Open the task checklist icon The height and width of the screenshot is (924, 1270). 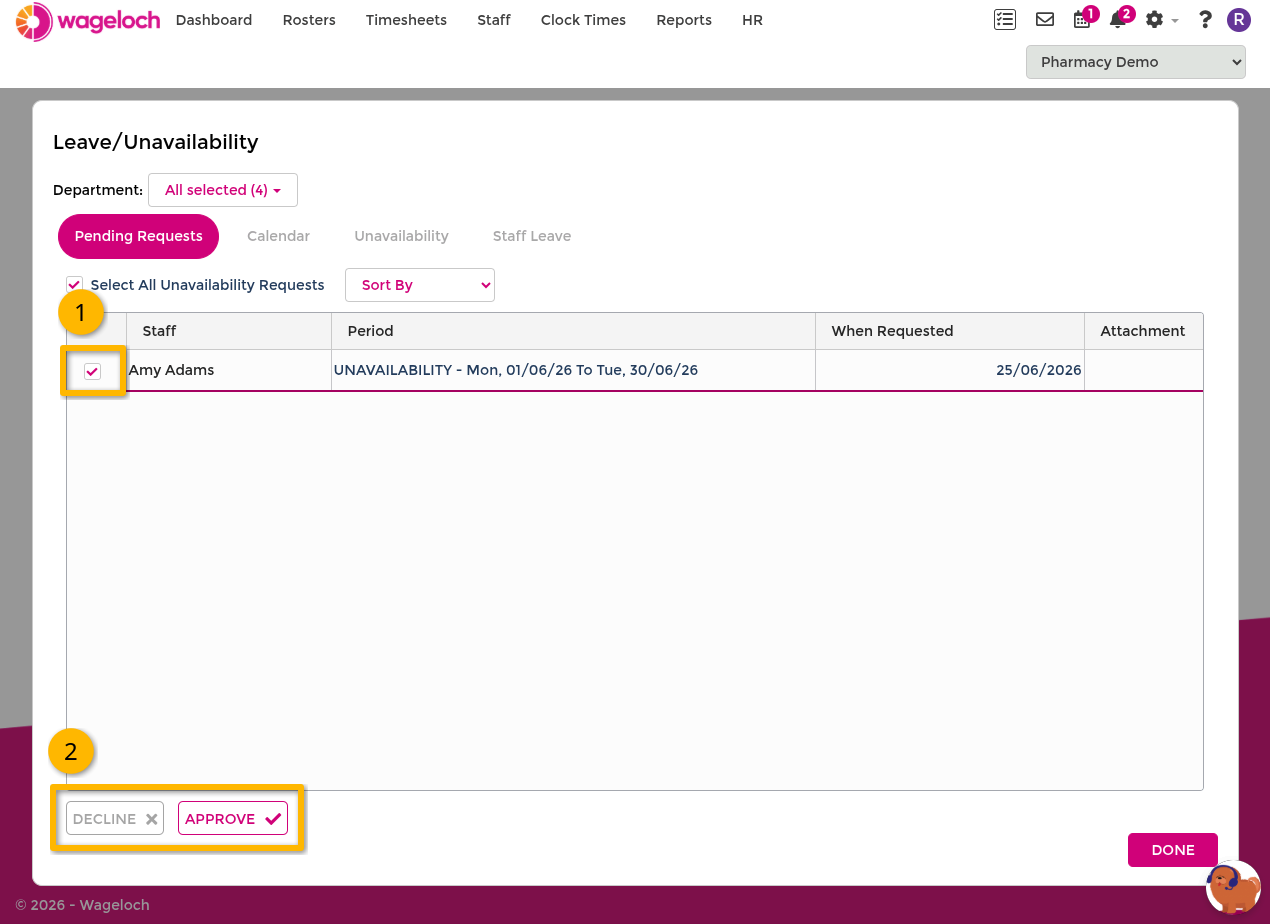(x=1005, y=19)
